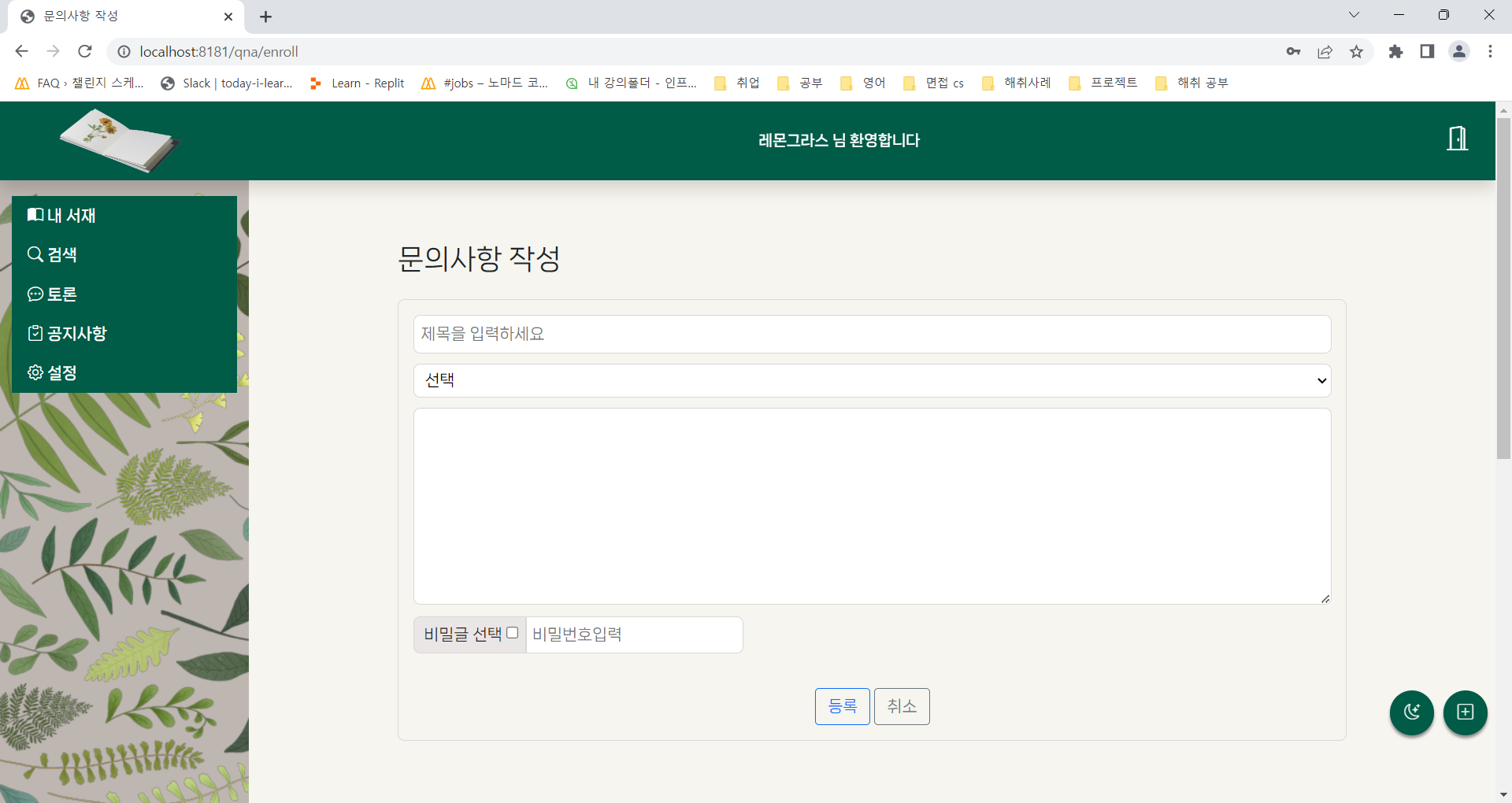The width and height of the screenshot is (1512, 803).
Task: Select the 검색 magnifier icon in sidebar
Action: (35, 254)
